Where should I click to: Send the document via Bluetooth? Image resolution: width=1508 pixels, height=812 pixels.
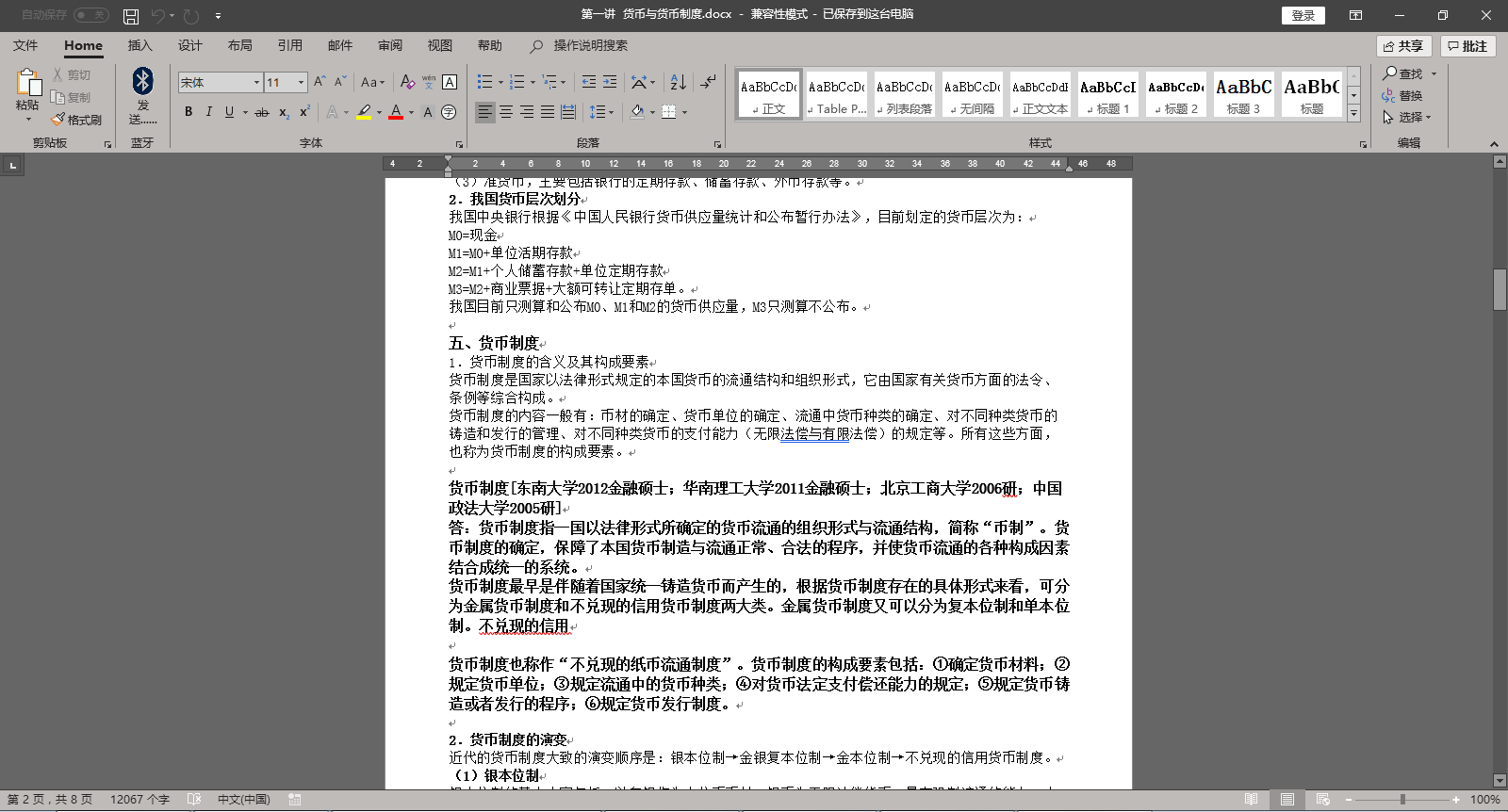tap(143, 95)
